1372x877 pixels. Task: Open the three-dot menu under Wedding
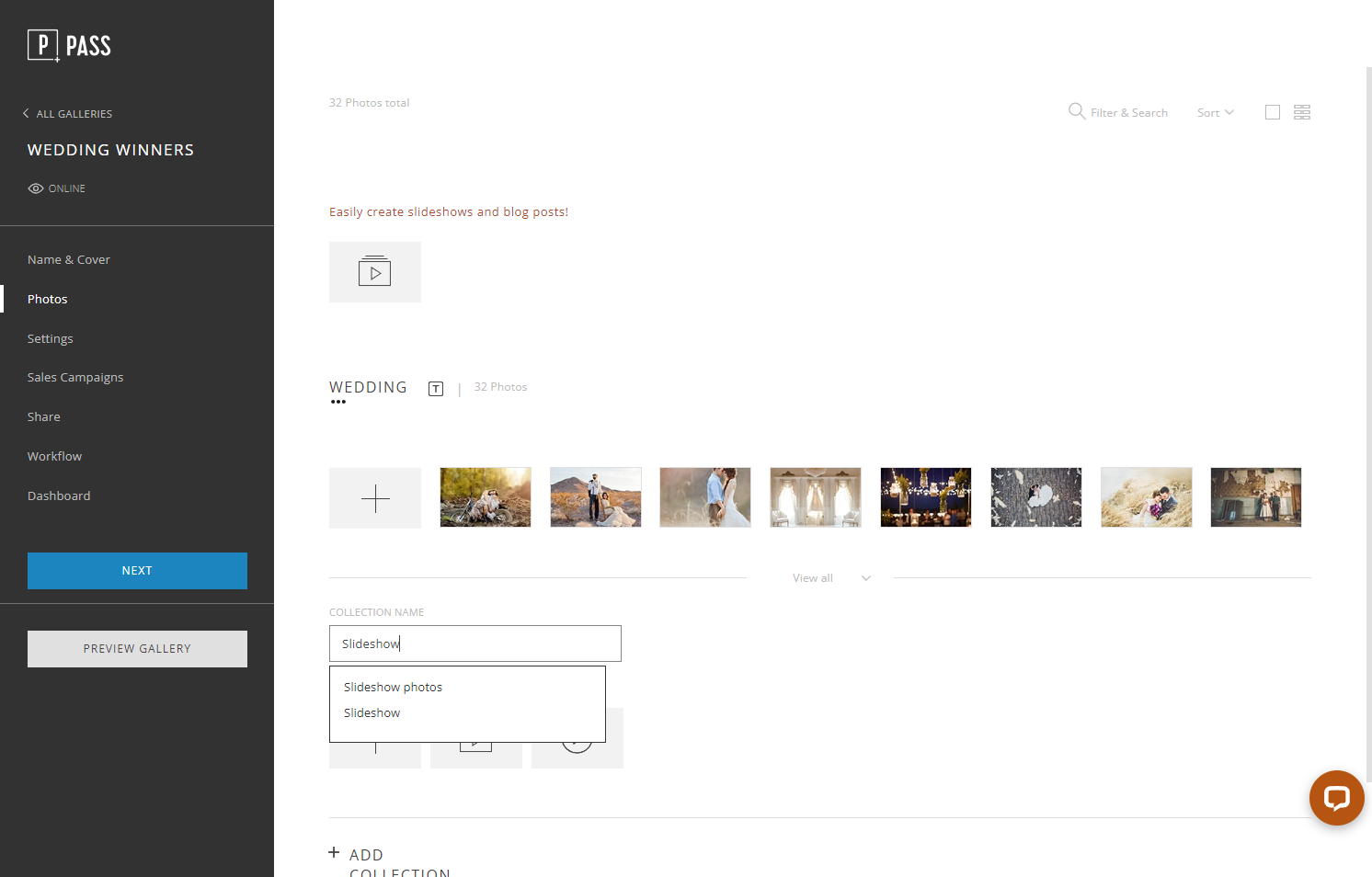click(x=338, y=402)
